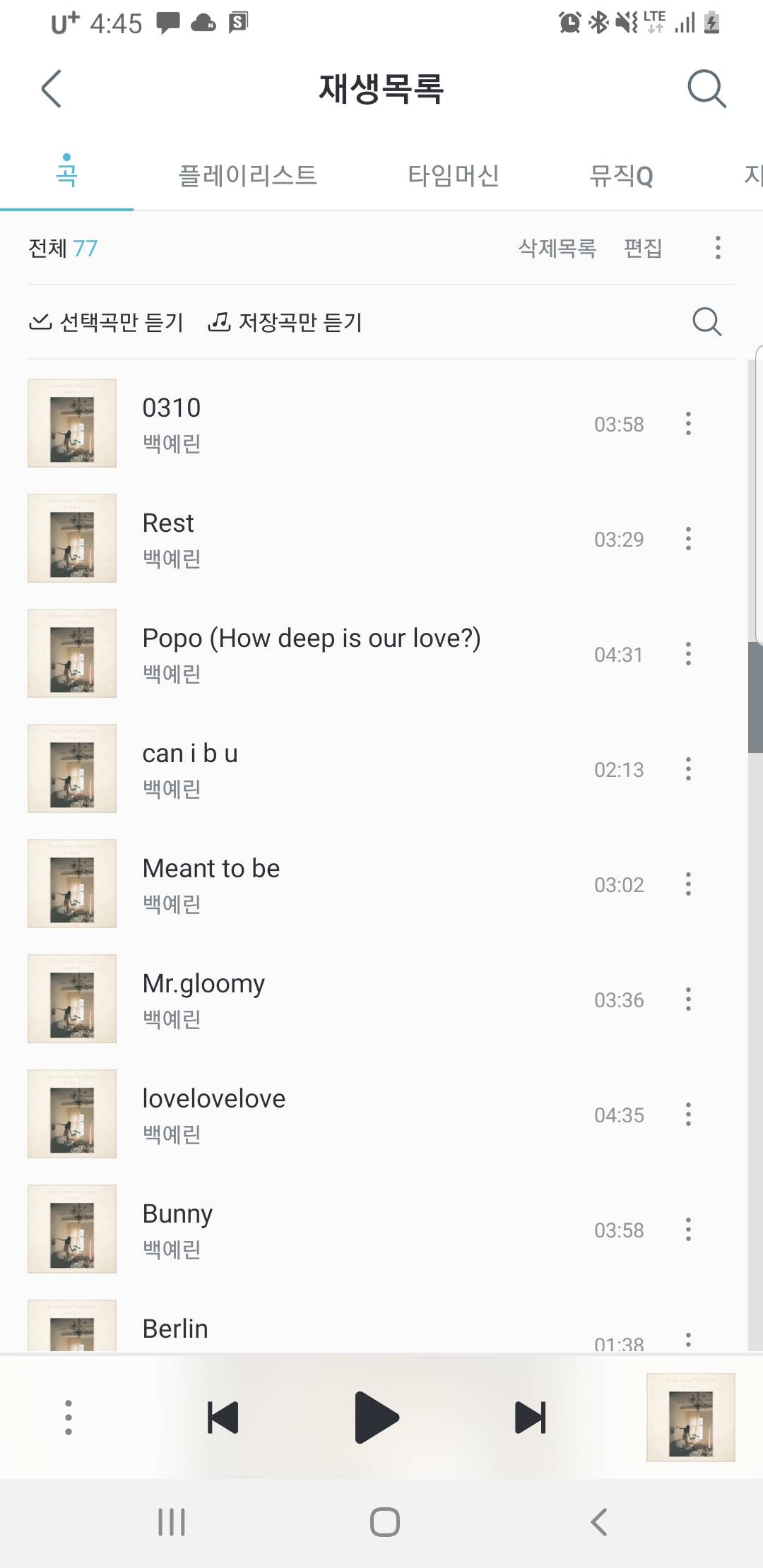The image size is (763, 1568).
Task: Toggle 선택곡만 듣기 option
Action: click(107, 322)
